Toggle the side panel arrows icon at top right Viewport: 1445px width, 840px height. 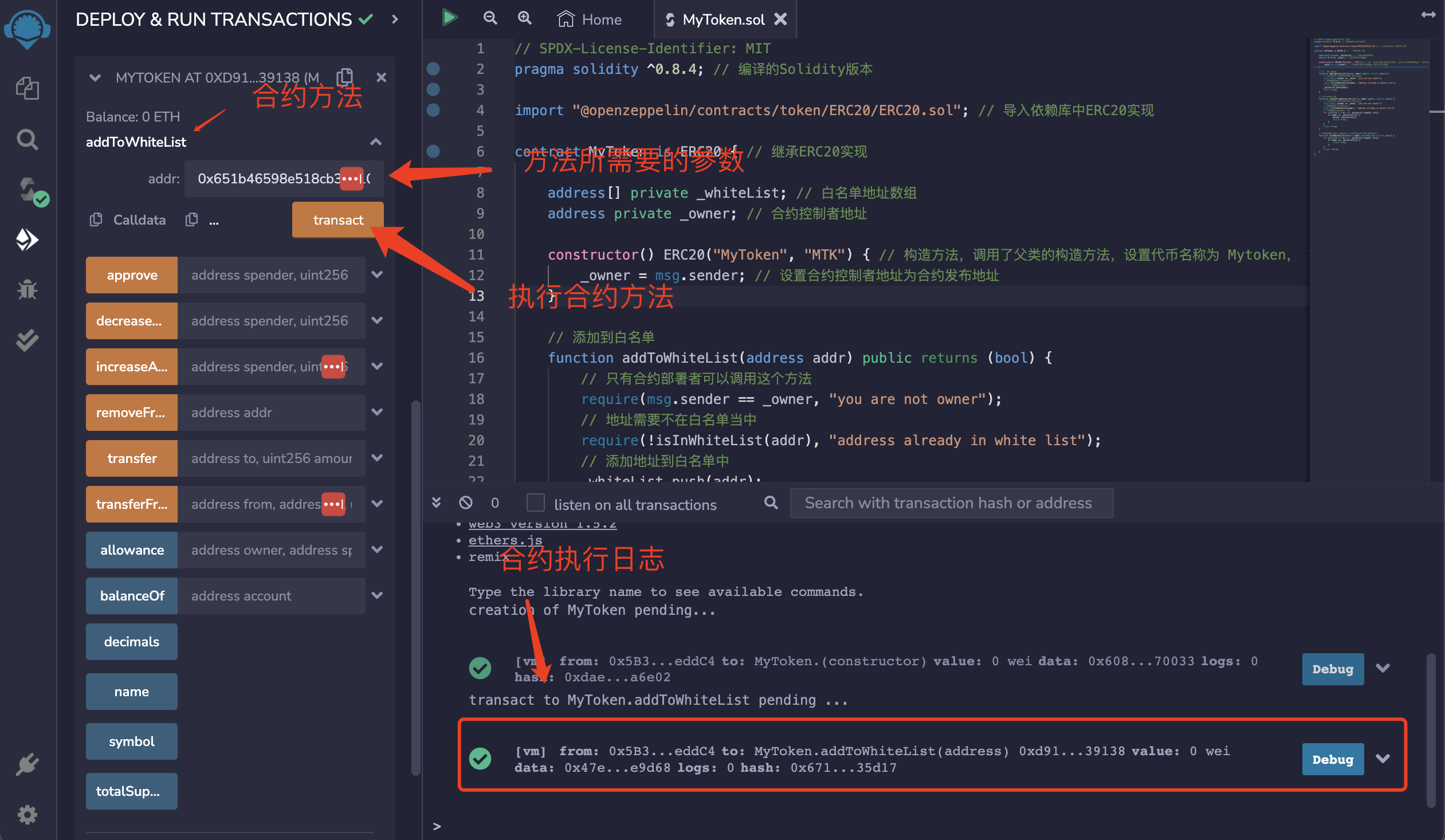coord(1428,15)
